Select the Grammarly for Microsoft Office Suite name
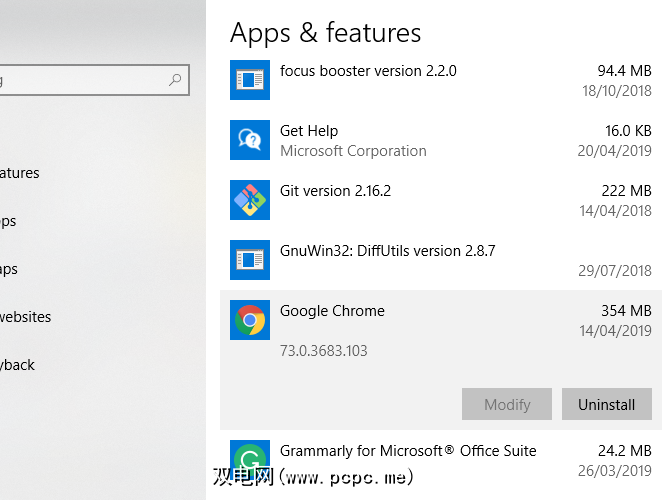 (x=408, y=451)
